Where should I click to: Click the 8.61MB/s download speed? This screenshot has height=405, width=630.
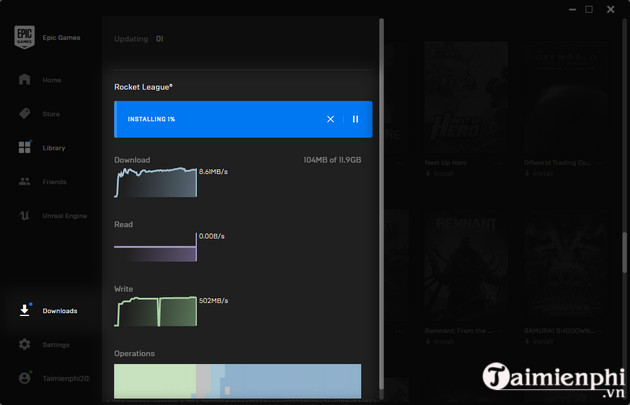213,172
